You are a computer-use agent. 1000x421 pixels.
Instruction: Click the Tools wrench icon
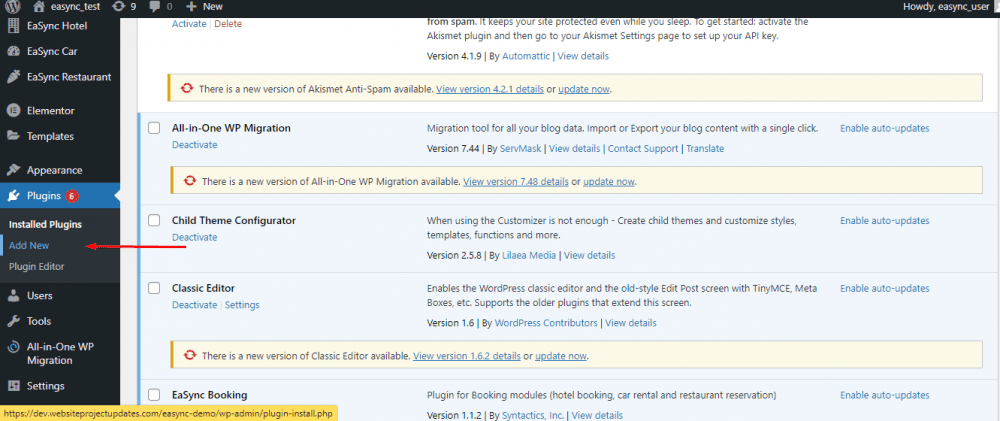tap(13, 321)
